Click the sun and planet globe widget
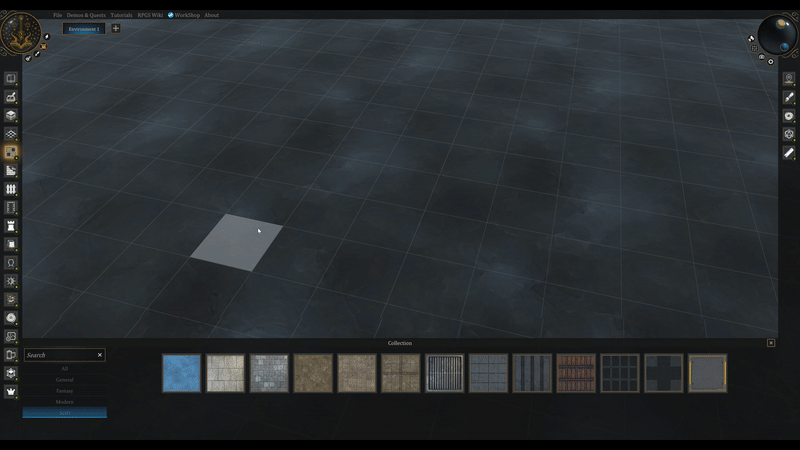 click(x=778, y=34)
